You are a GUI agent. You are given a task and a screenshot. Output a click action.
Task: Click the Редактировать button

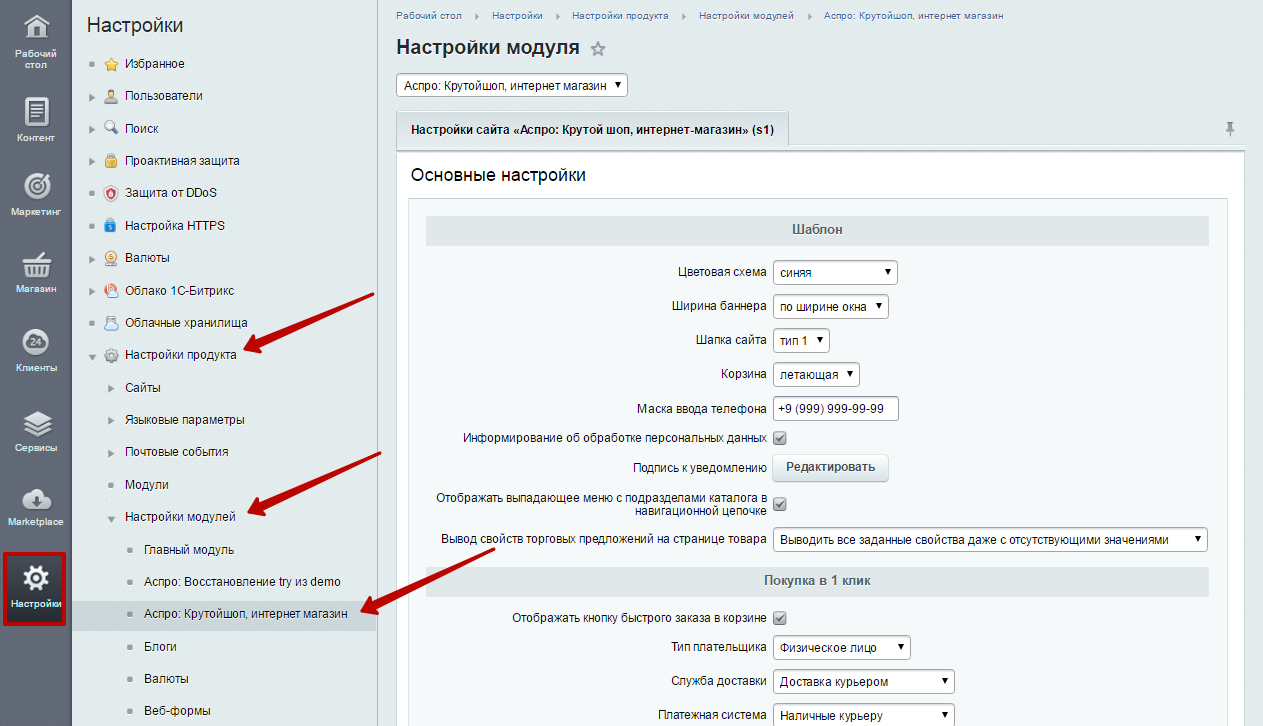click(829, 467)
